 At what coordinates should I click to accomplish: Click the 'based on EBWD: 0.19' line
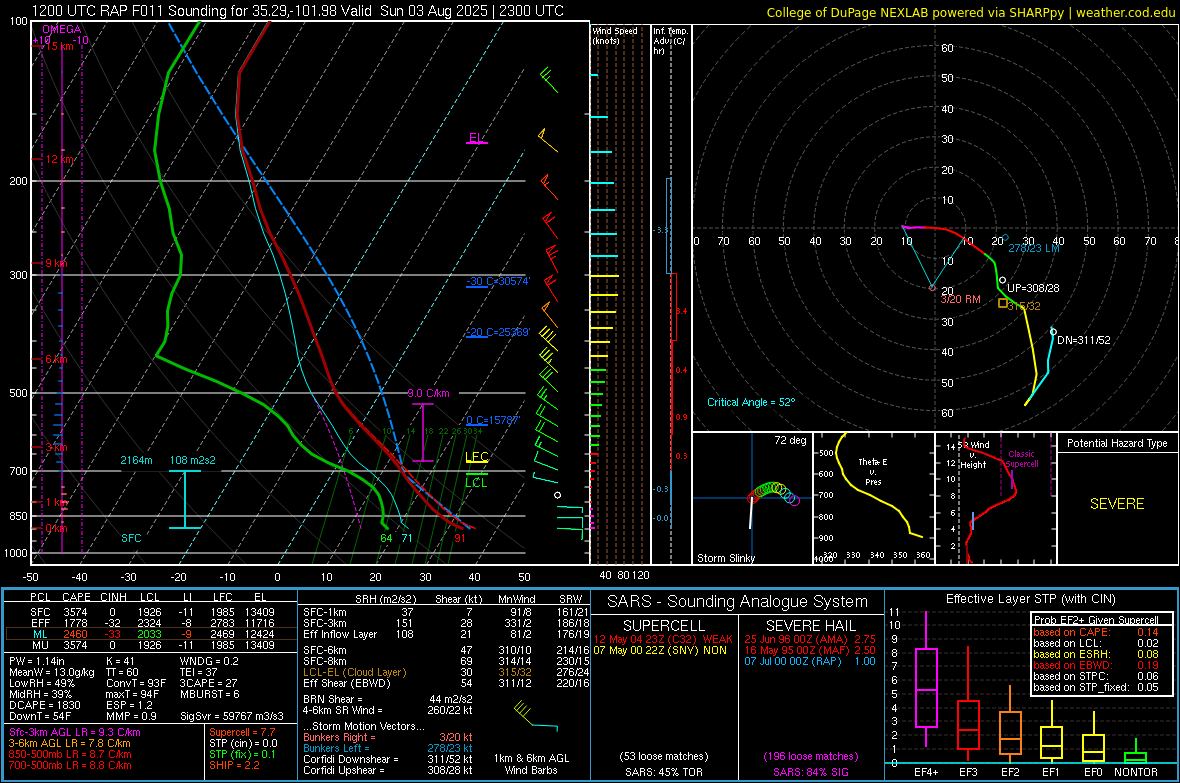click(1096, 665)
